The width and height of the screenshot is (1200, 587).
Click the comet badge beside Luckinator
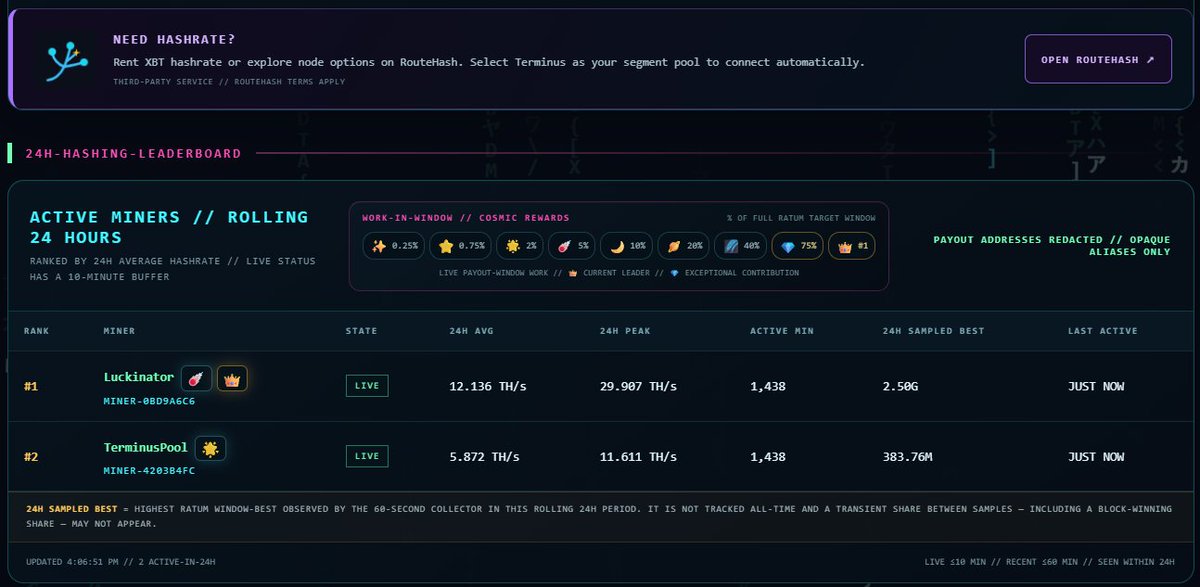196,378
